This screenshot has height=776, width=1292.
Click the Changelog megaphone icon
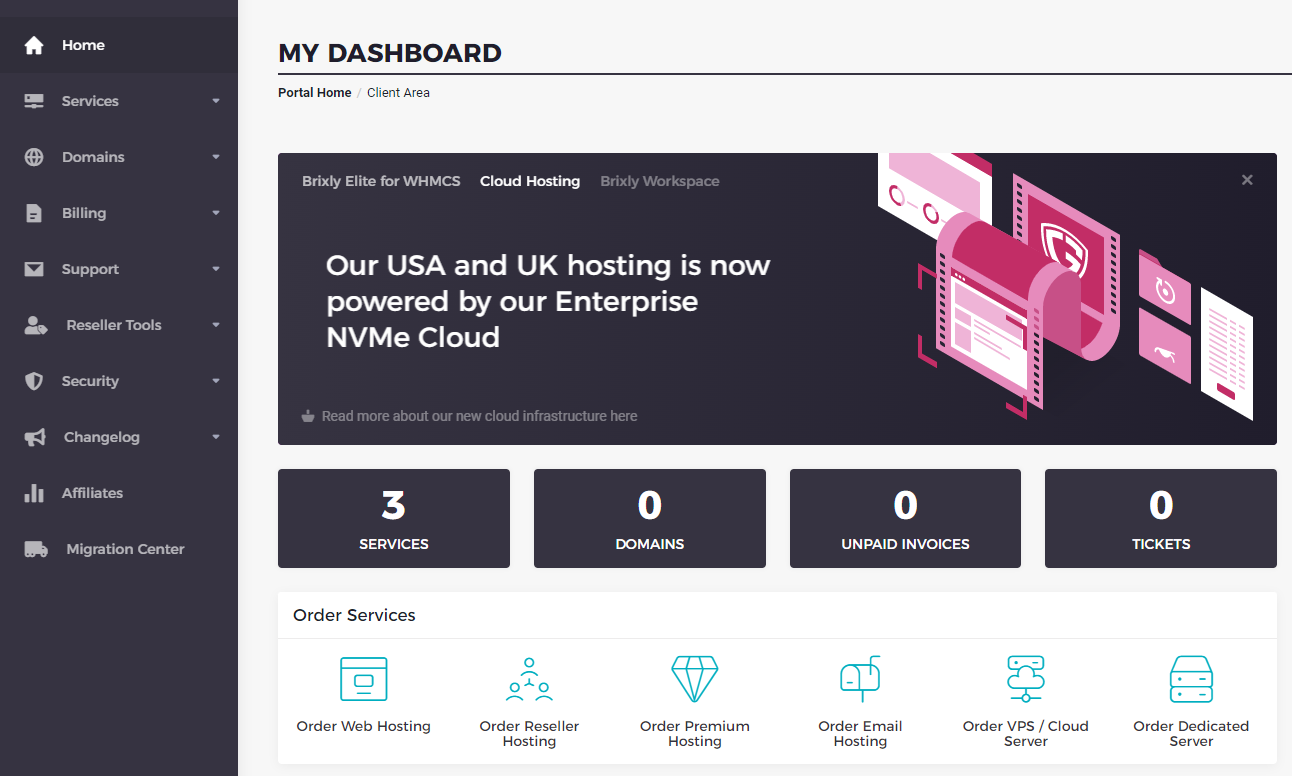pyautogui.click(x=35, y=437)
